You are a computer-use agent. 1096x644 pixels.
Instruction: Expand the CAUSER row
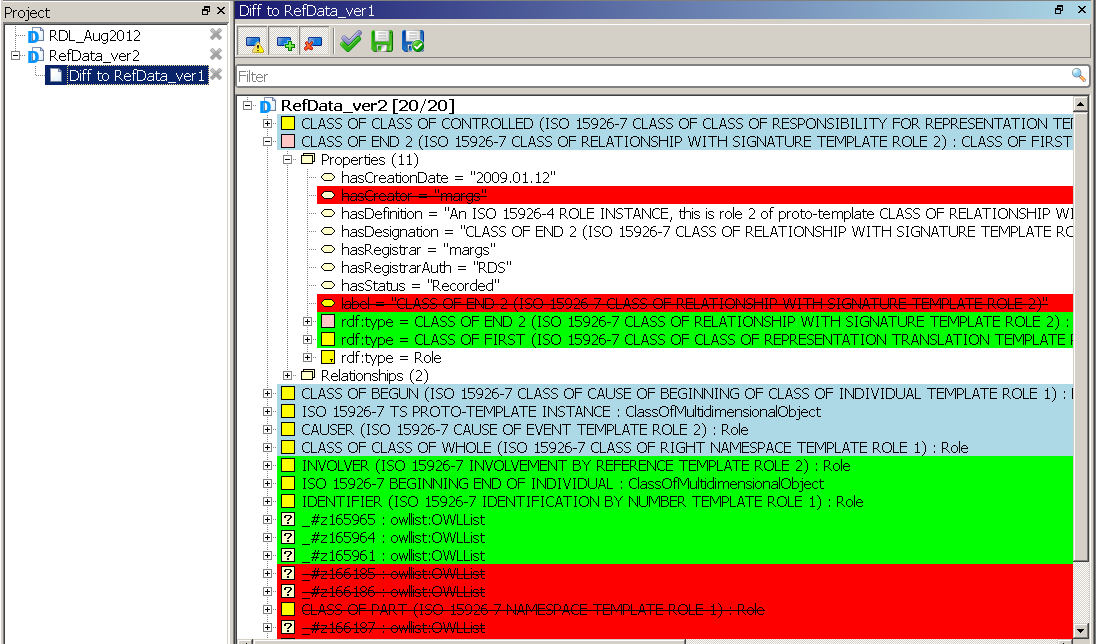[267, 429]
